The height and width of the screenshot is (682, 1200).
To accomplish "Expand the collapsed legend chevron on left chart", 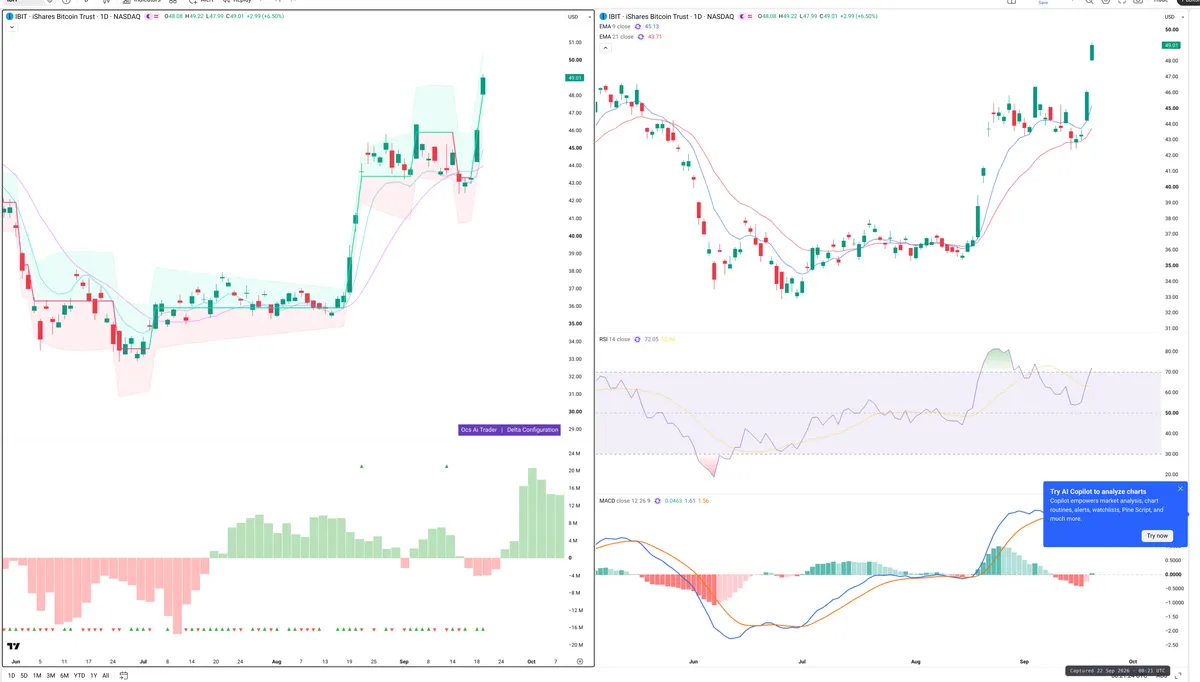I will click(11, 27).
